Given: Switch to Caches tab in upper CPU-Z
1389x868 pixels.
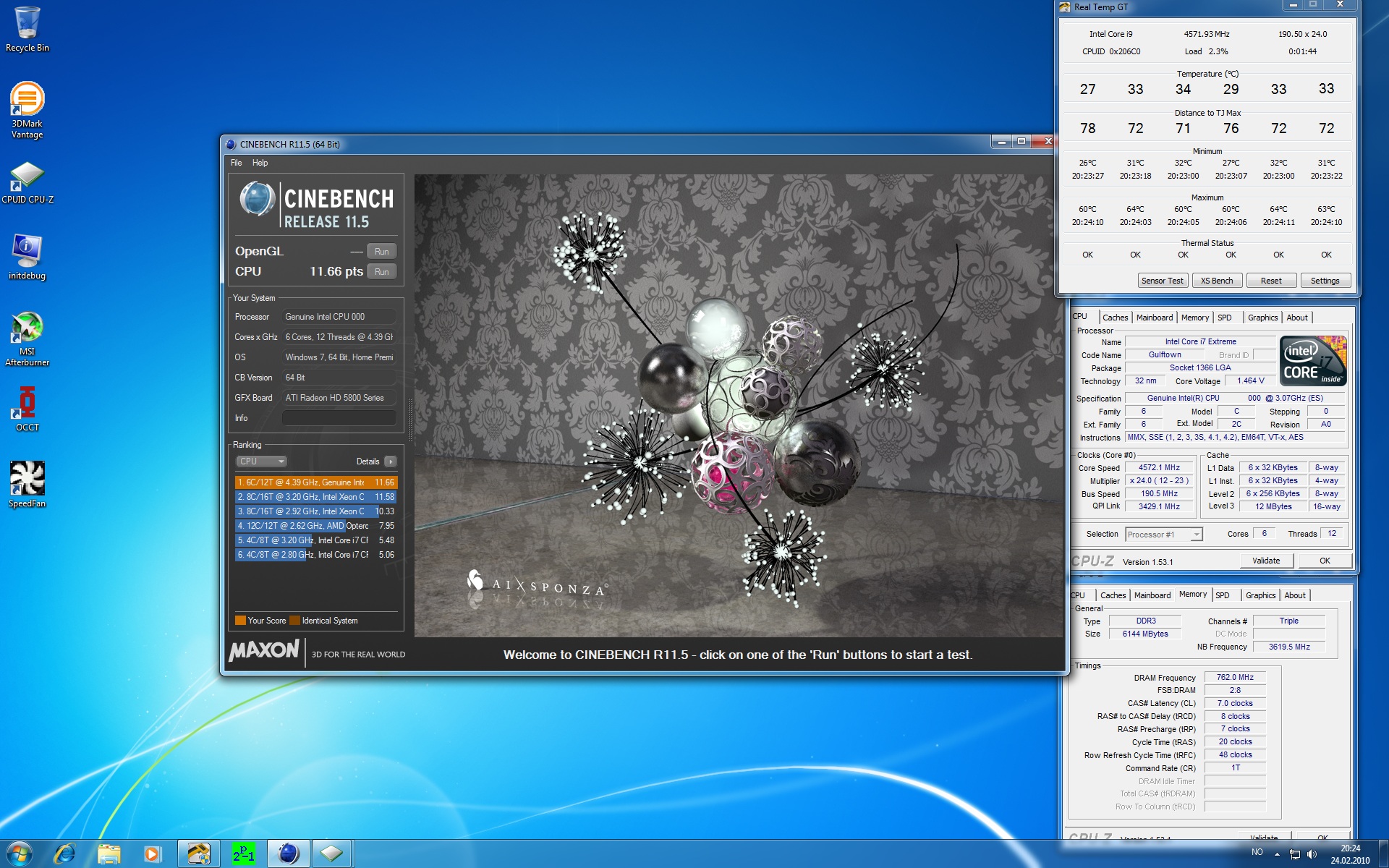Looking at the screenshot, I should (1115, 318).
